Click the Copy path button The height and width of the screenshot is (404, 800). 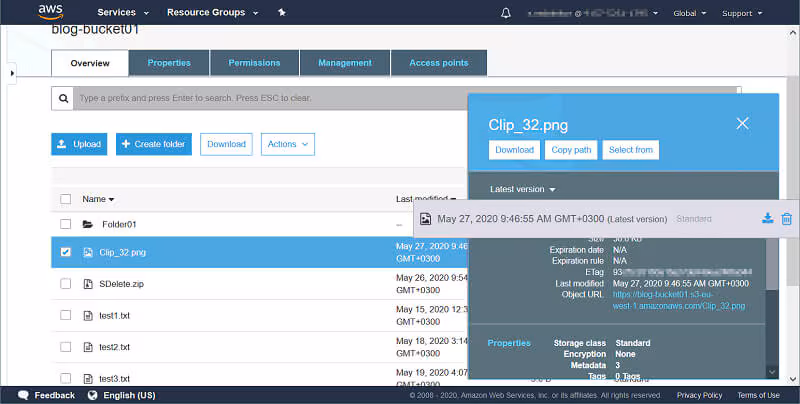coord(571,150)
